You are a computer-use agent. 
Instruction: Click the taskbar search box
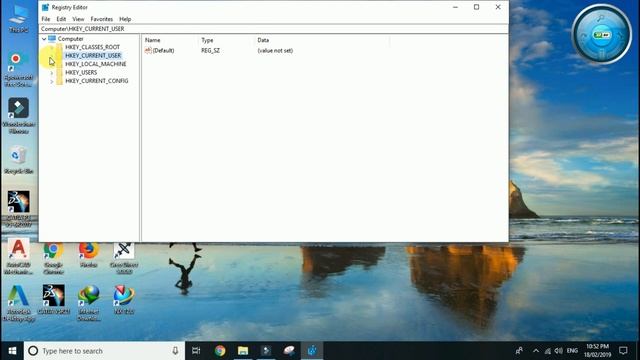[104, 351]
